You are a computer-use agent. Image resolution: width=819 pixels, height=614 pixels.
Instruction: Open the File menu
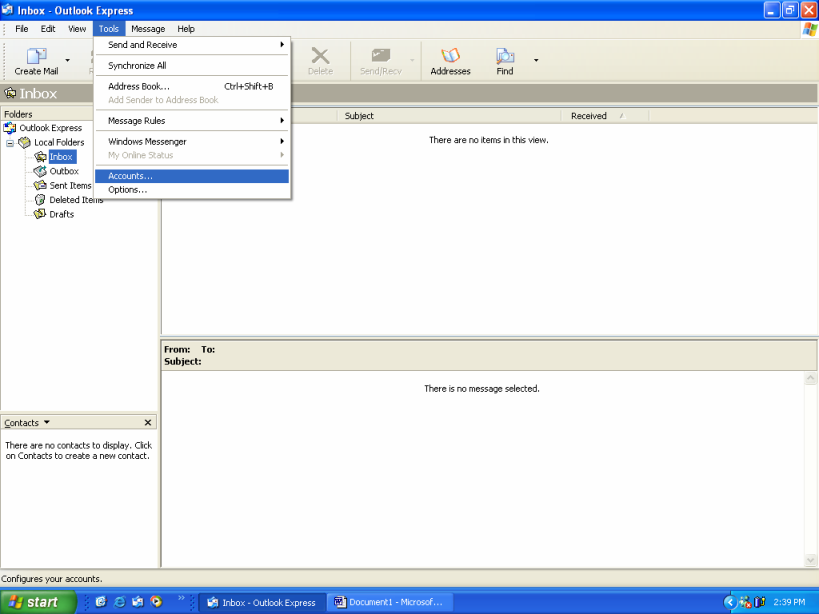coord(22,29)
